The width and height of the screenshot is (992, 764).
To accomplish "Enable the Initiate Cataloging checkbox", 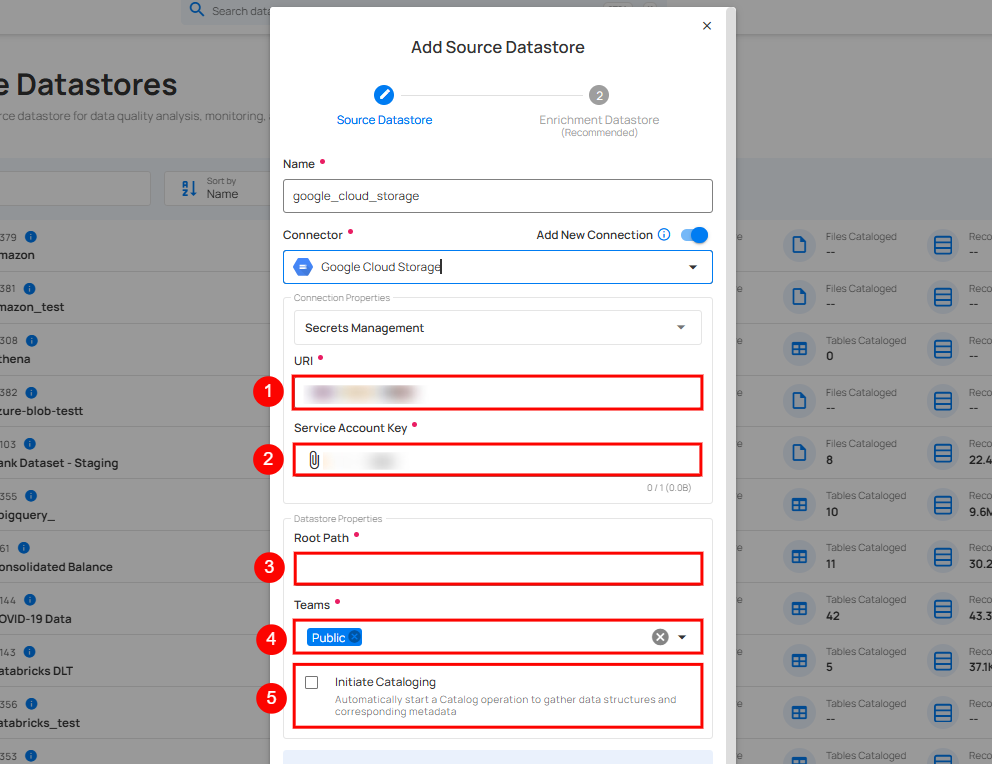I will pos(311,681).
